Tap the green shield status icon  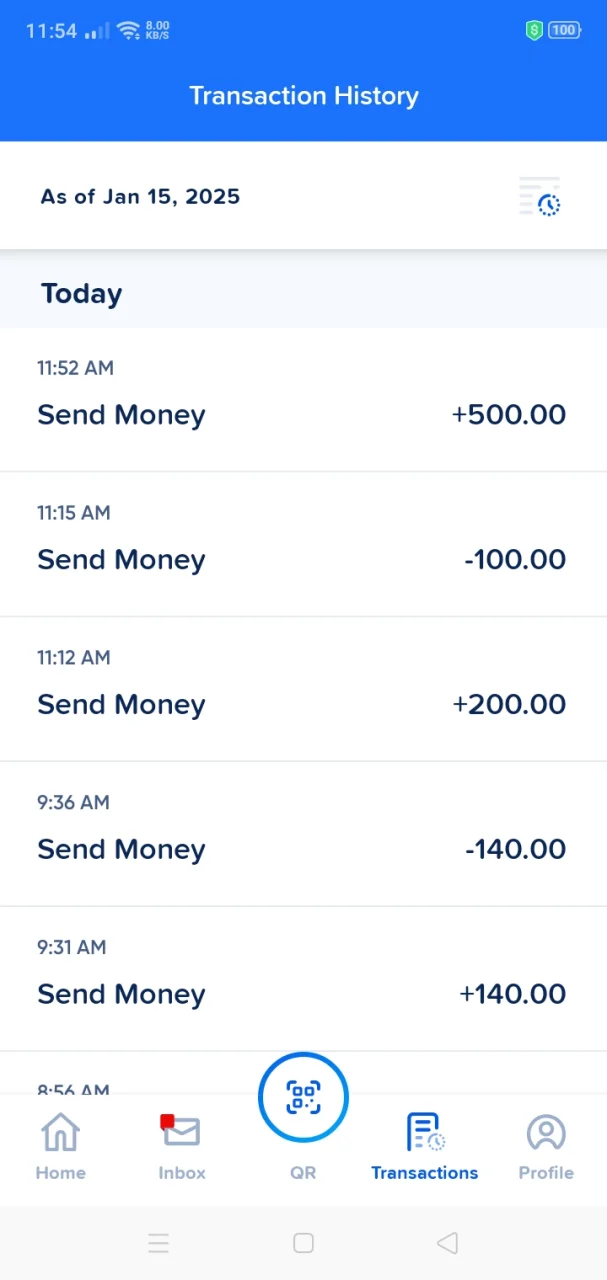tap(534, 31)
